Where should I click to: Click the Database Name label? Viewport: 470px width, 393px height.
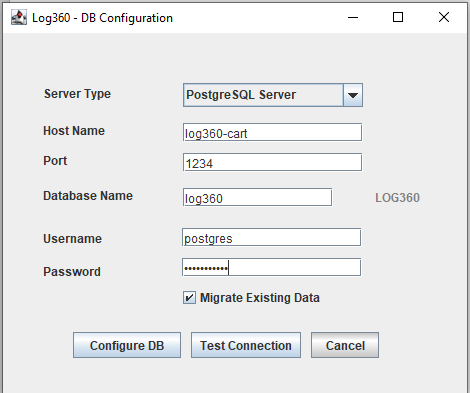pos(88,196)
